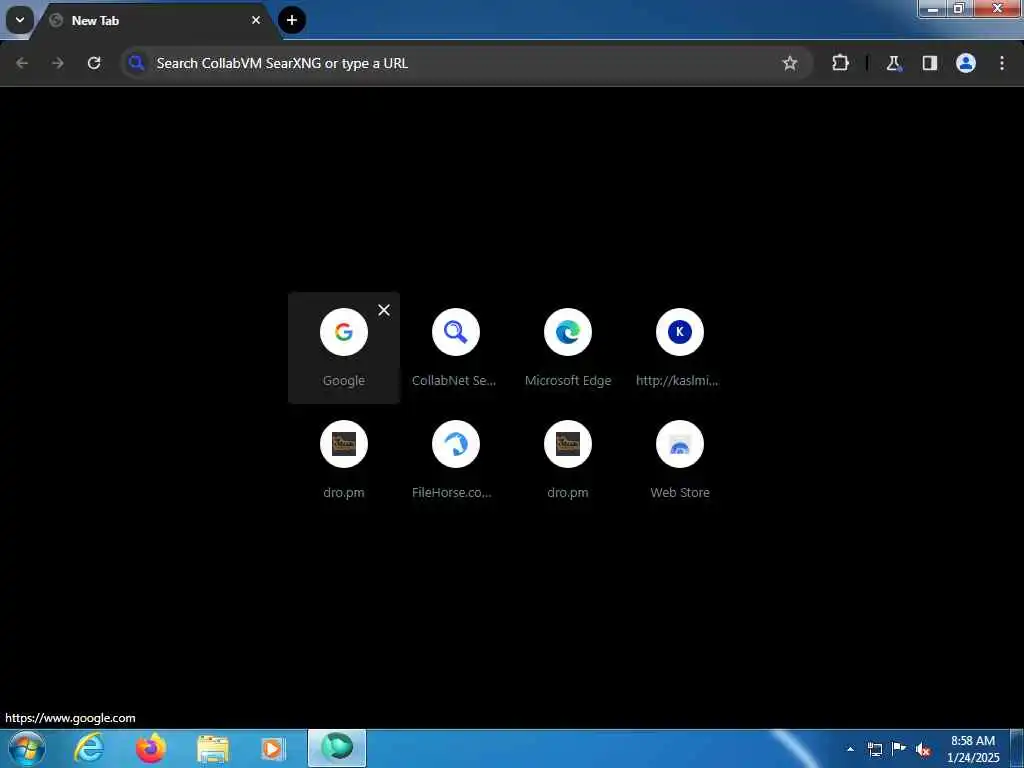Screen dimensions: 1024x768
Task: Reload the current page
Action: [x=94, y=63]
